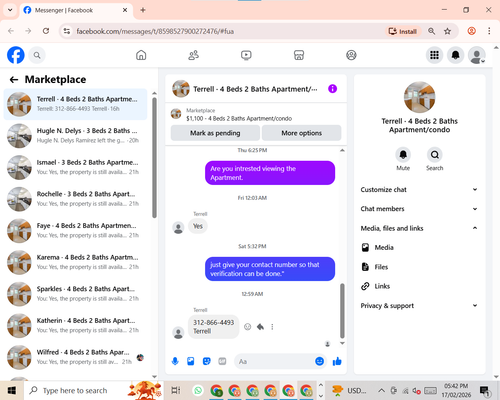Click Terrell's avatar beside Yes message
This screenshot has width=500, height=400.
178,228
